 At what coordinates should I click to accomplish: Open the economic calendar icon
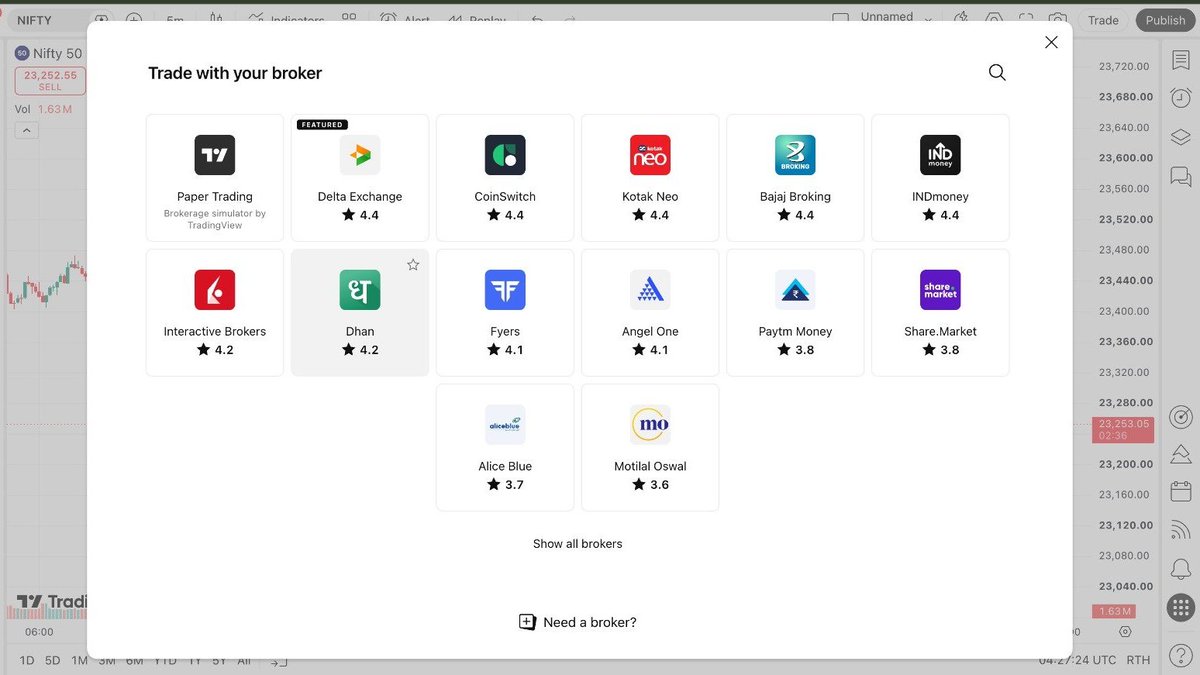[x=1181, y=492]
